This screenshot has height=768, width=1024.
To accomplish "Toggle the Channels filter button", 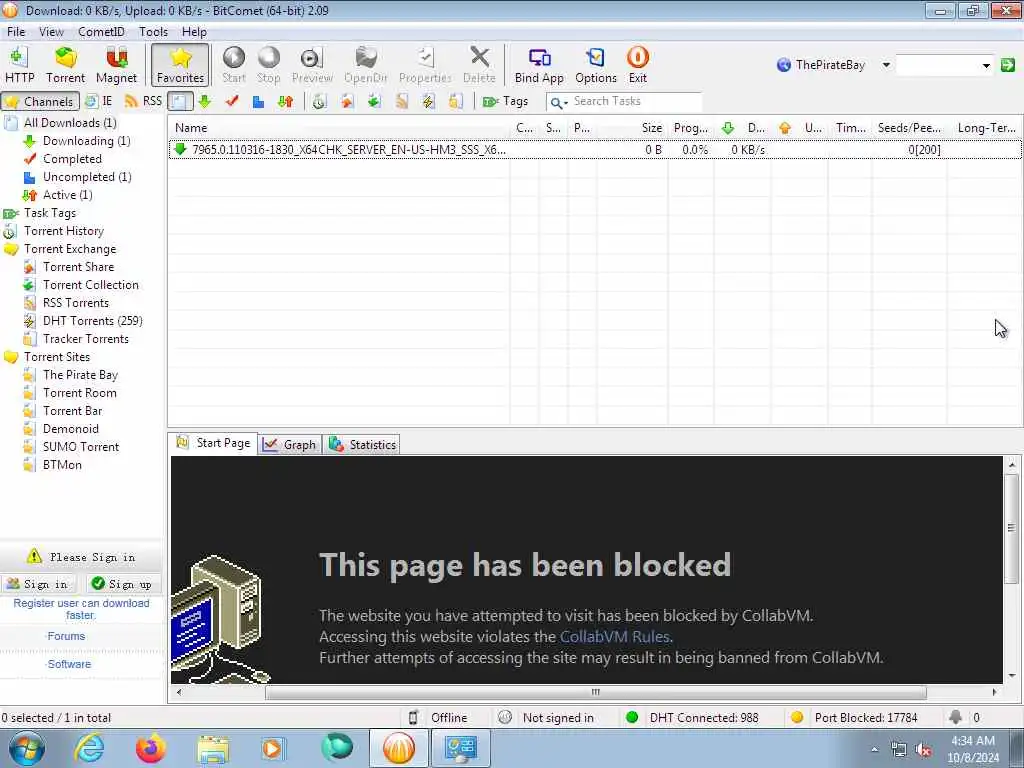I will (40, 101).
